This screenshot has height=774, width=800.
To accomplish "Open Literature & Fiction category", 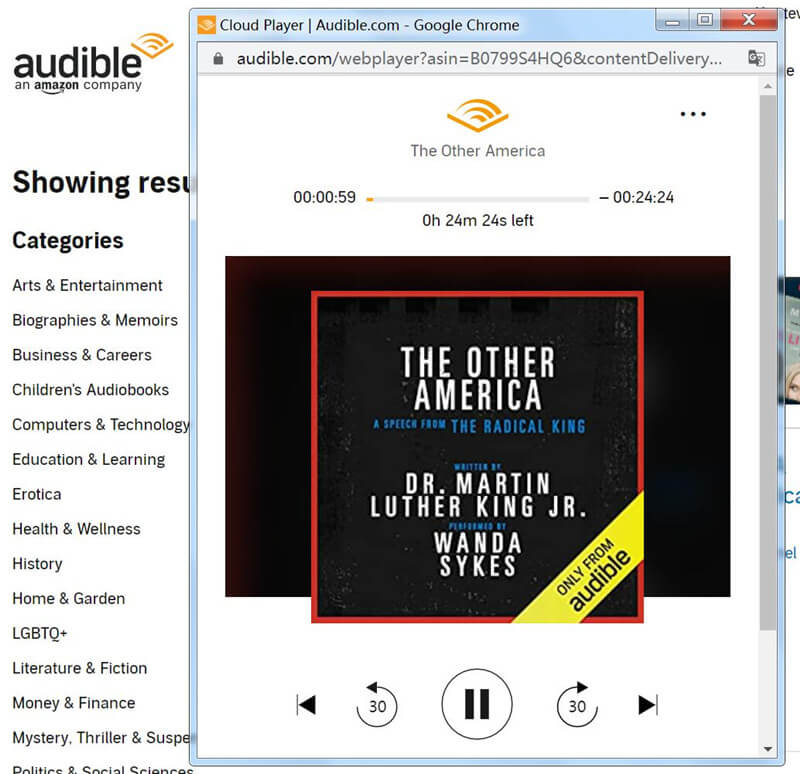I will pyautogui.click(x=80, y=668).
